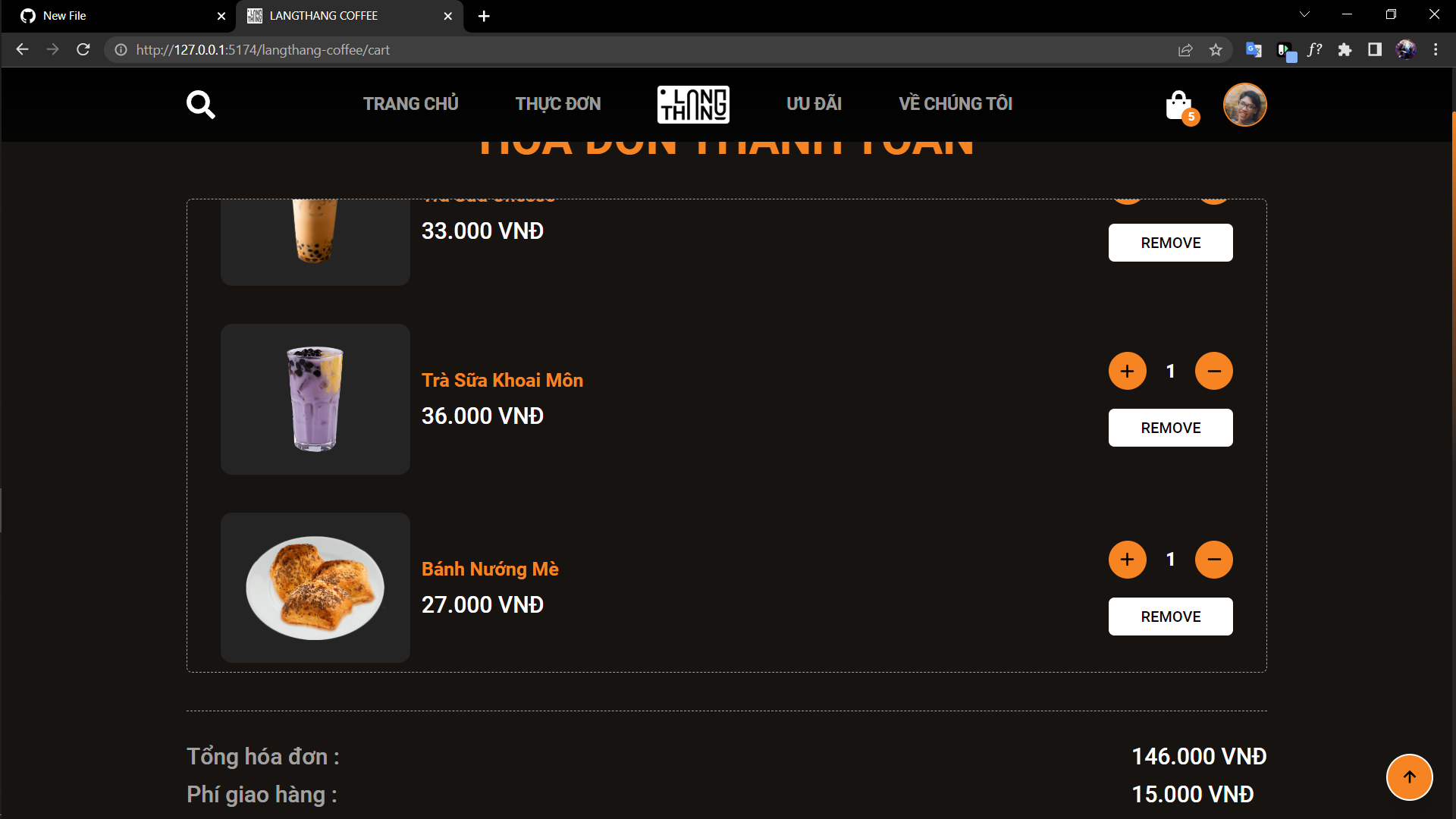Click the scroll-to-top arrow button

(x=1409, y=777)
